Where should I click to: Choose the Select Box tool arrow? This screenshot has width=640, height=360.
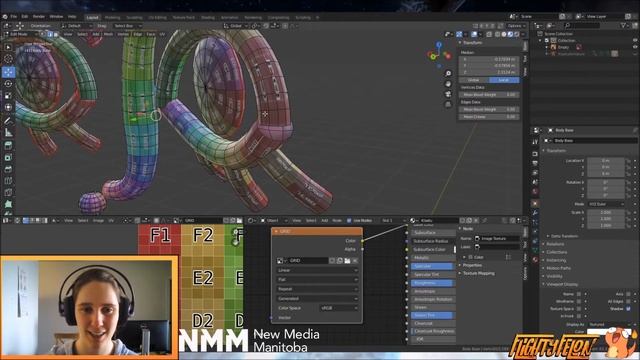click(x=8, y=47)
